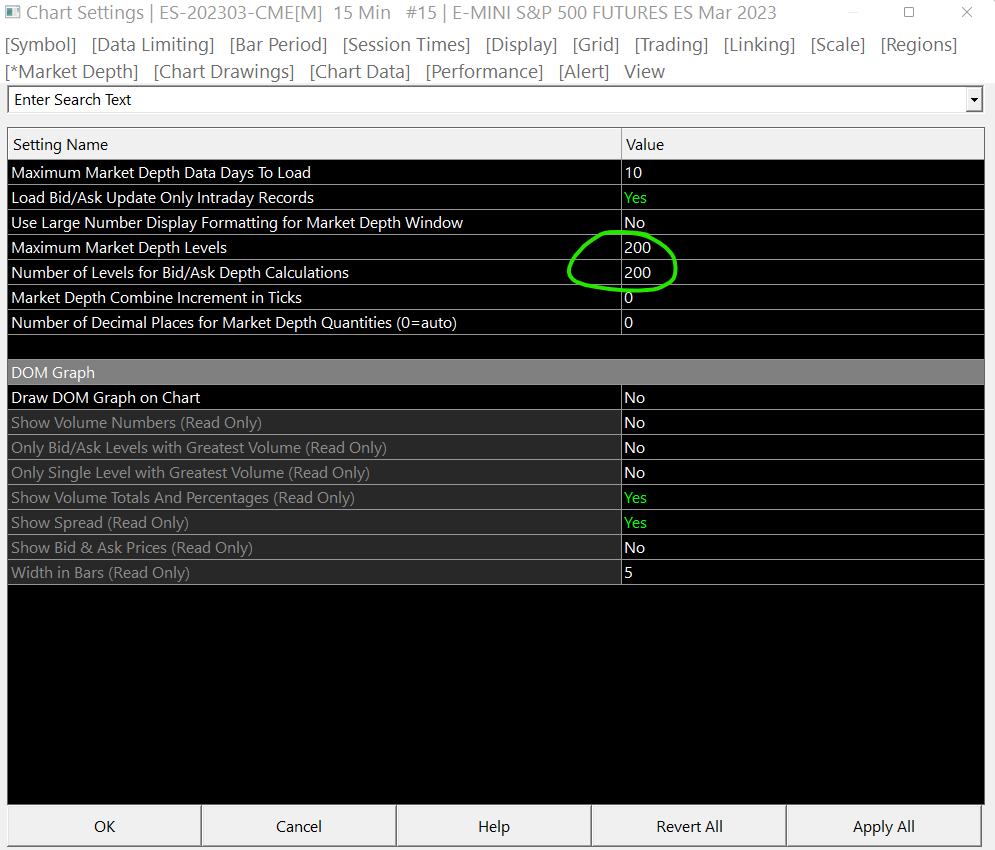995x850 pixels.
Task: Toggle the Draw DOM Graph on Chart value
Action: (x=803, y=397)
